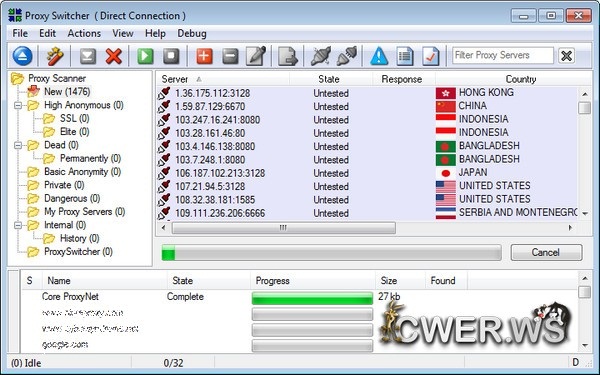This screenshot has width=600, height=375.
Task: Select proxy 1.59.87.129:6670 row
Action: pyautogui.click(x=367, y=106)
